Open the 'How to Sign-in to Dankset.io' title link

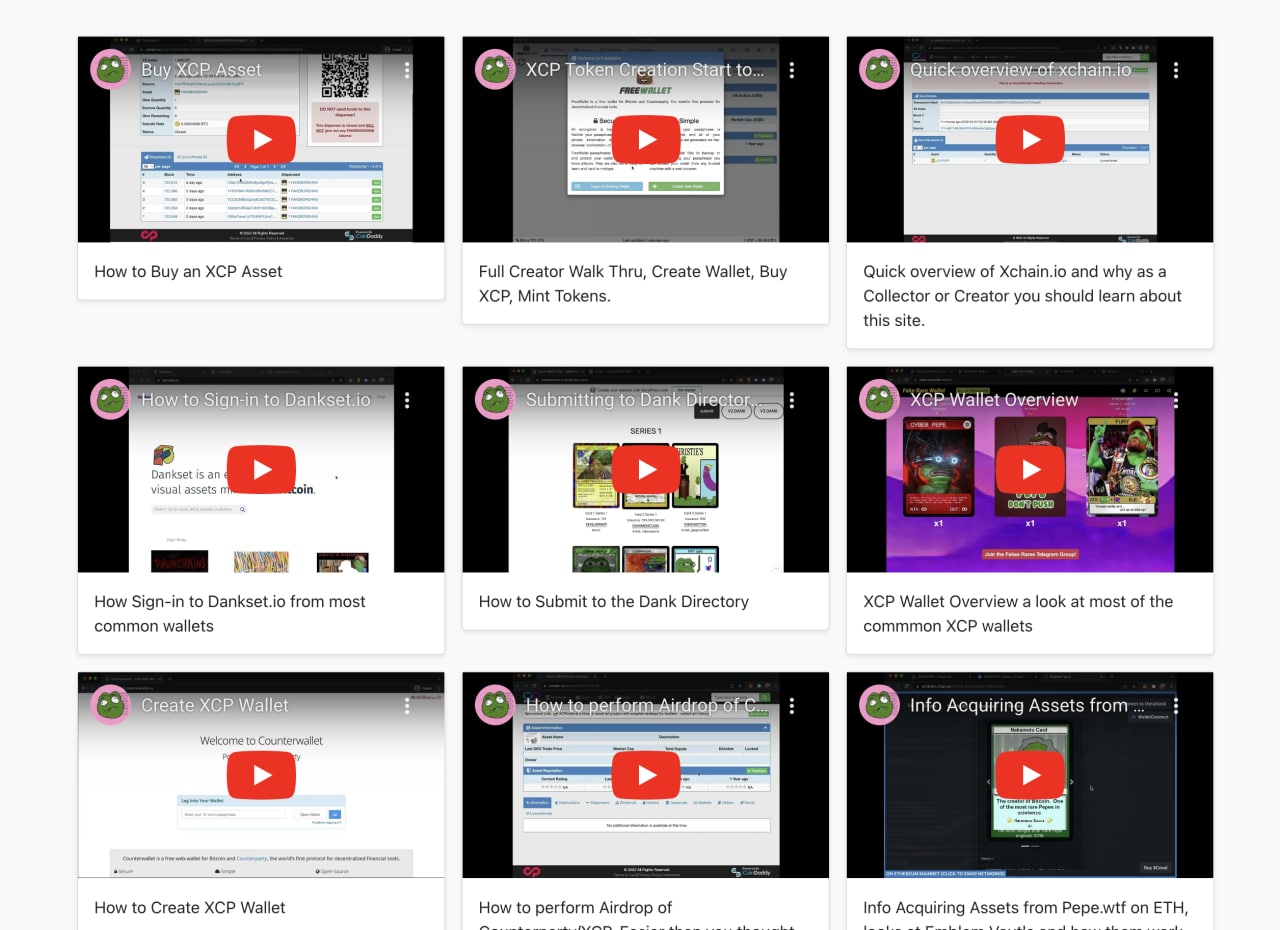(255, 400)
